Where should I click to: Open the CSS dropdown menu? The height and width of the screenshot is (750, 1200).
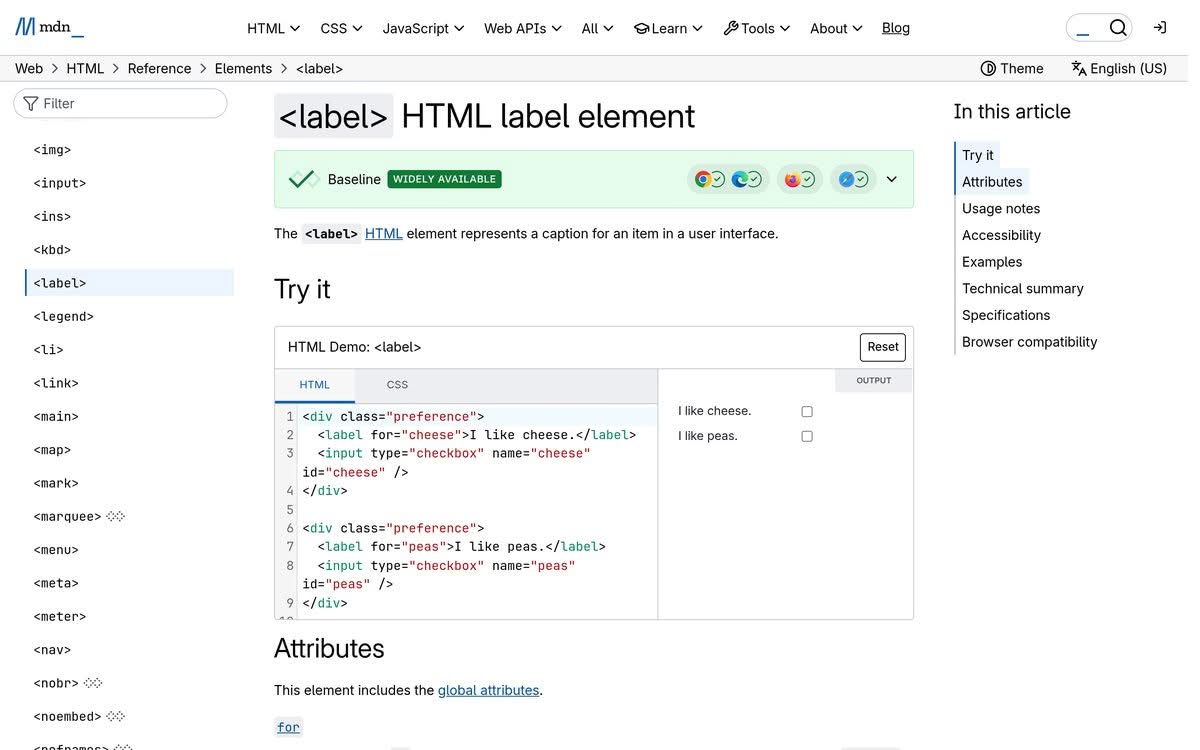tap(341, 28)
